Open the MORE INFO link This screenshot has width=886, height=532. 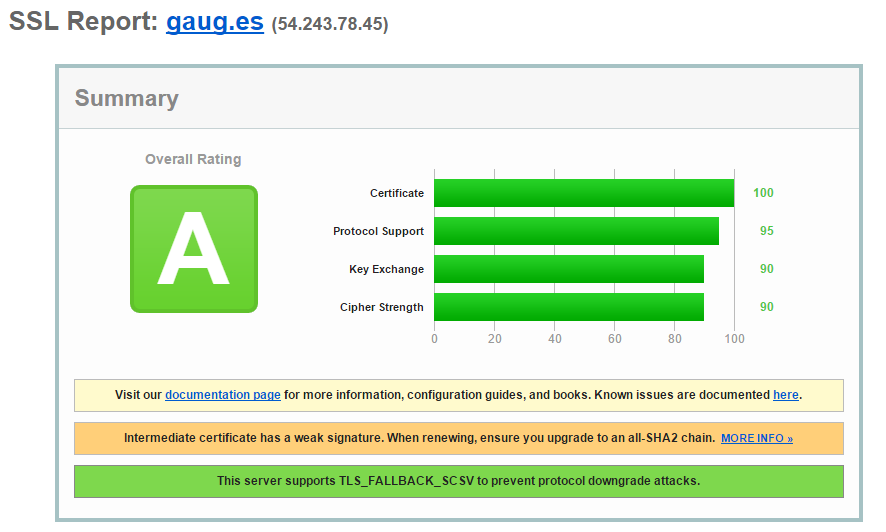pyautogui.click(x=756, y=439)
